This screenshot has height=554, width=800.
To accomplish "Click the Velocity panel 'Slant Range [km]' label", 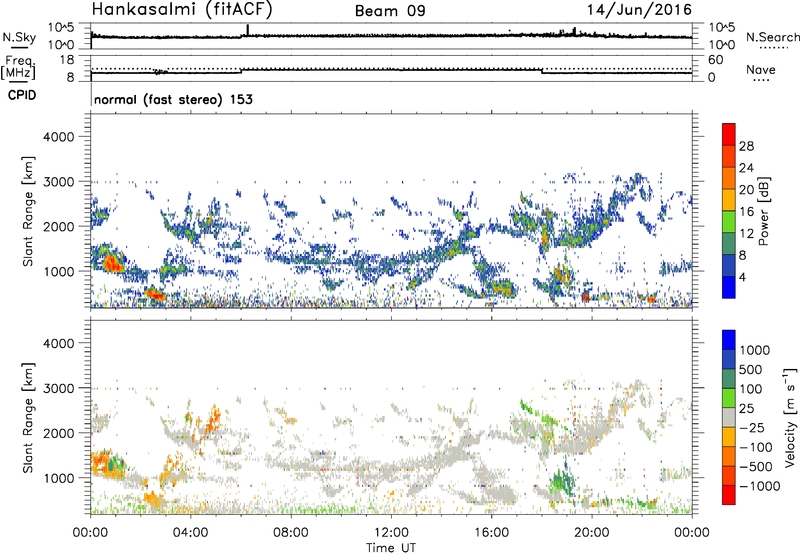I will coord(28,417).
